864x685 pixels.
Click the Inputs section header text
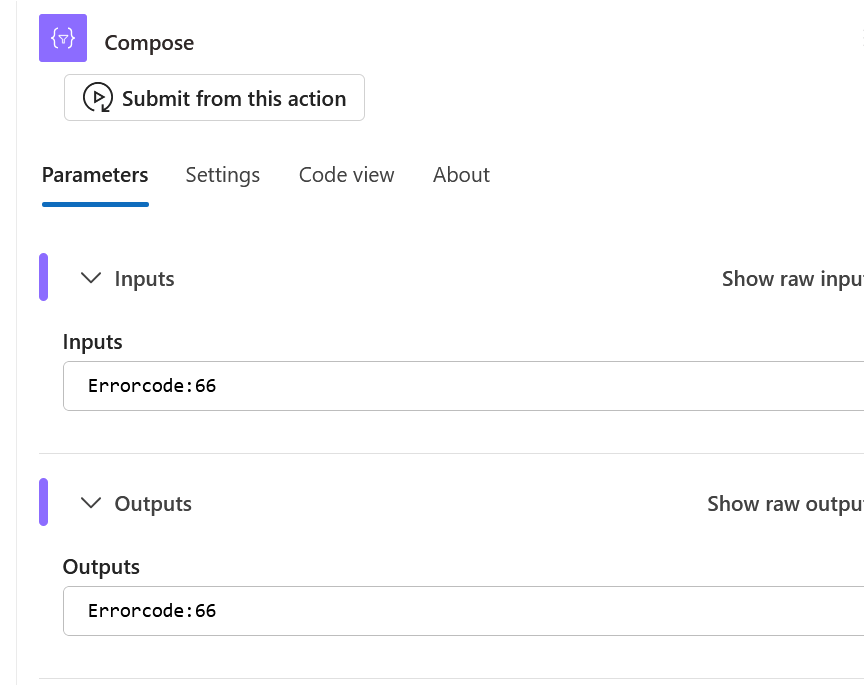coord(144,279)
